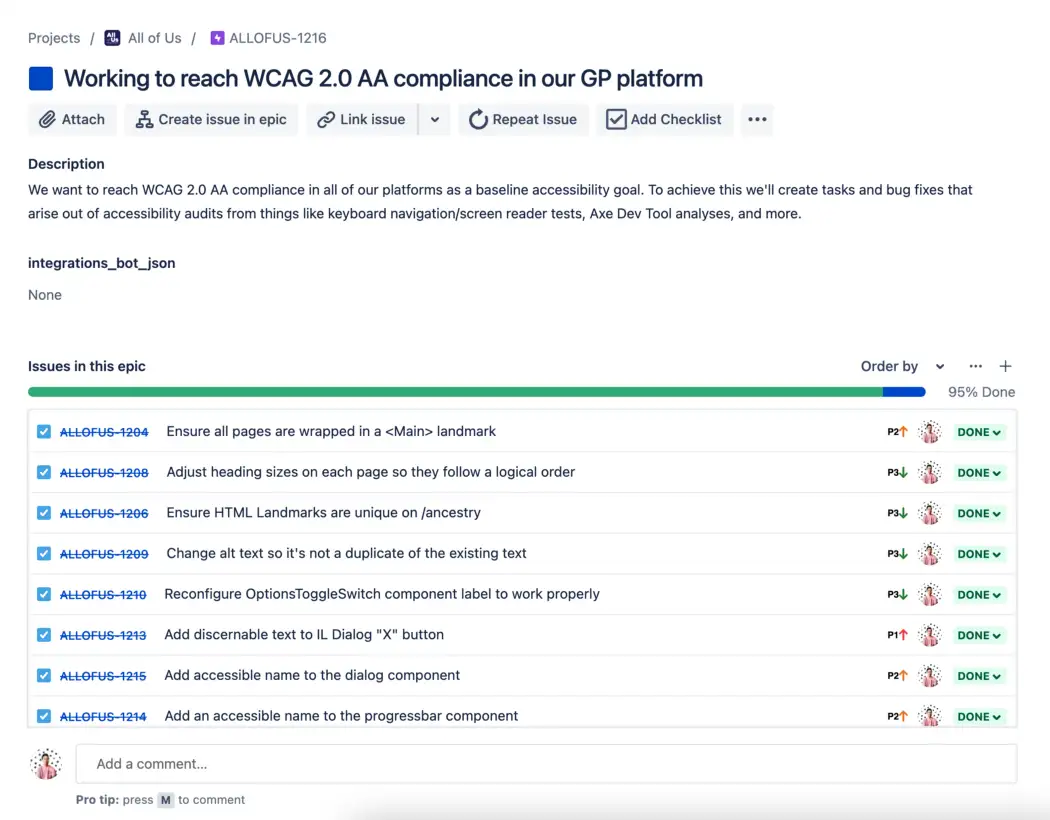Click P3 priority icon on ALLOFUS-1208 row
The width and height of the screenshot is (1050, 820).
(x=897, y=473)
